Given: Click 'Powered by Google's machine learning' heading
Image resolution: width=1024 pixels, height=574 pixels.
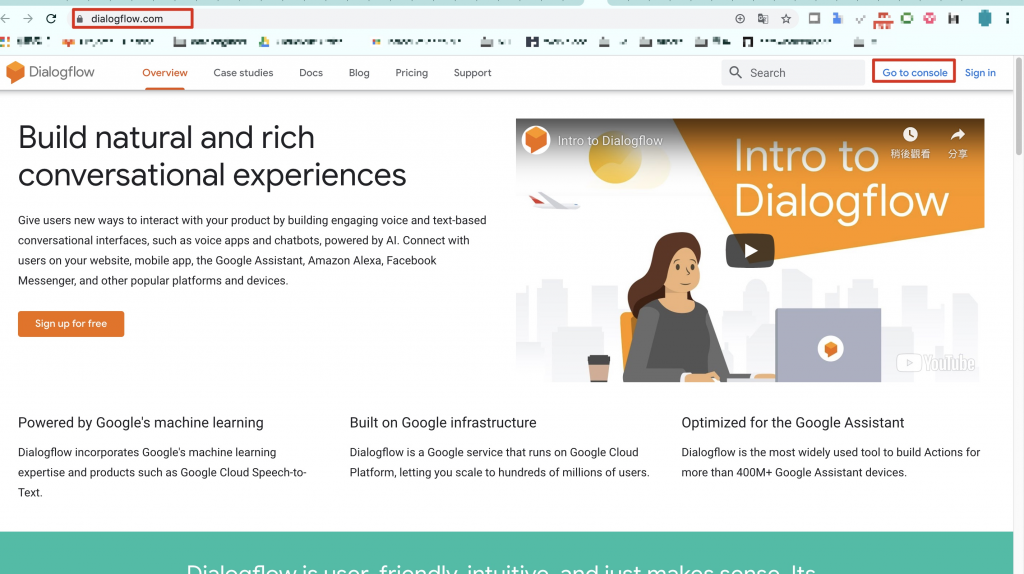Looking at the screenshot, I should click(140, 423).
